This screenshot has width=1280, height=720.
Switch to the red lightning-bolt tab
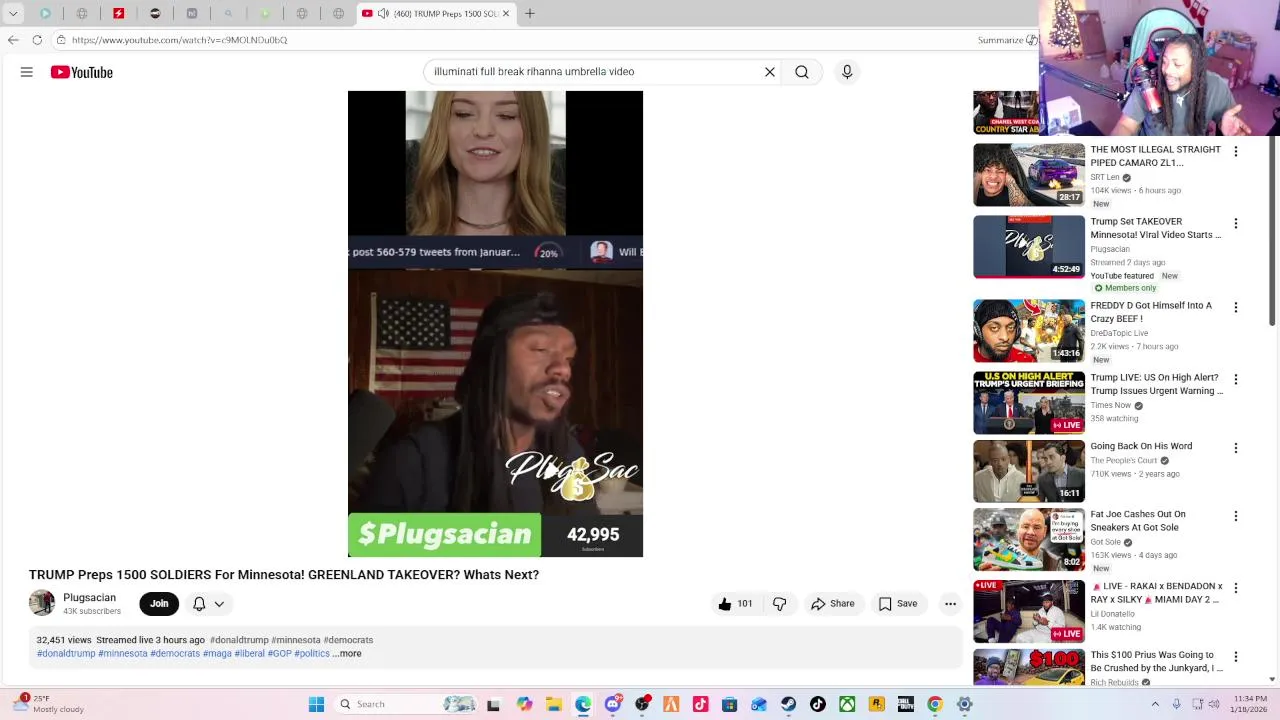tap(118, 14)
